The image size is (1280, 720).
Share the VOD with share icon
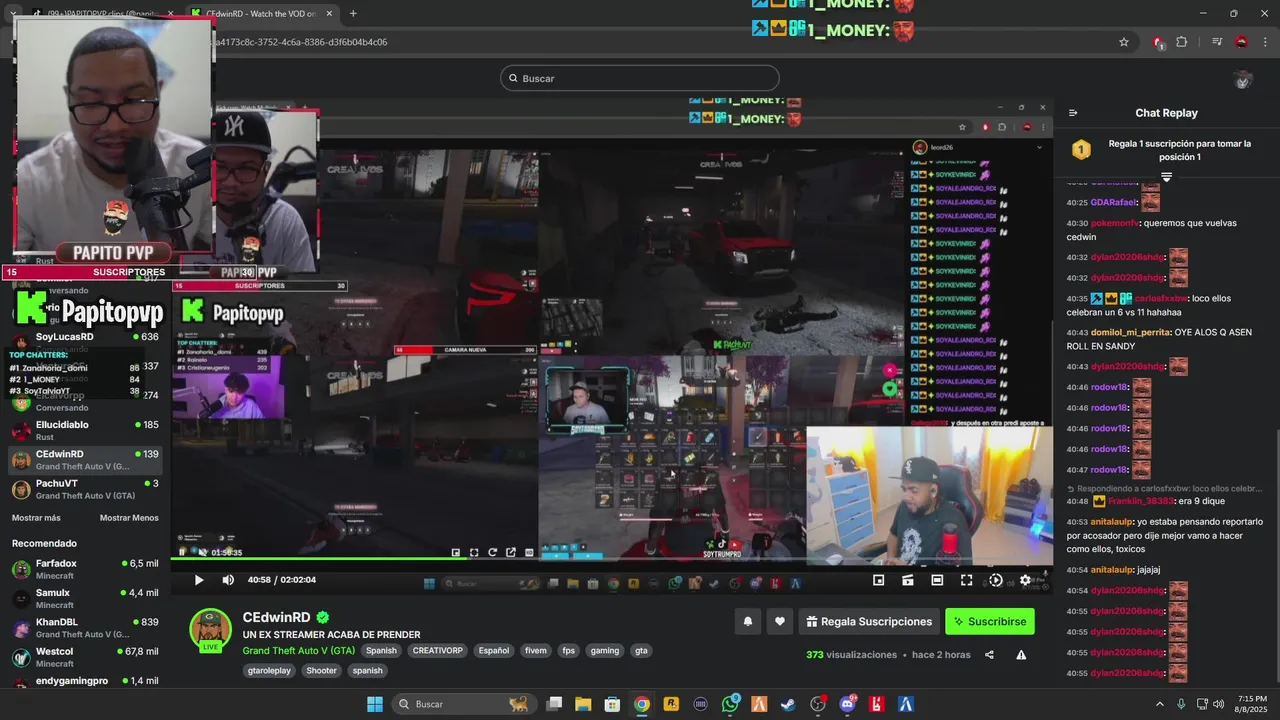[989, 655]
